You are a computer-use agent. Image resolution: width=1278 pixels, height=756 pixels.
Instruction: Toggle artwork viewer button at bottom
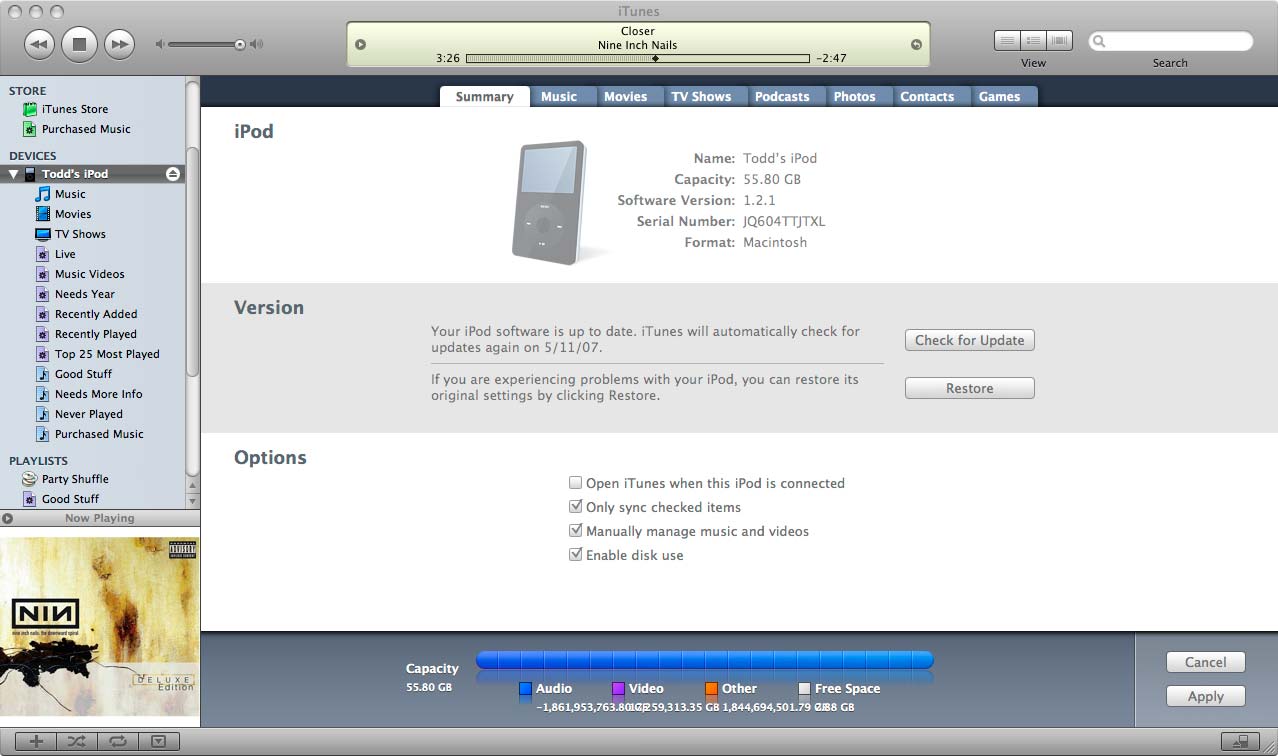(158, 741)
